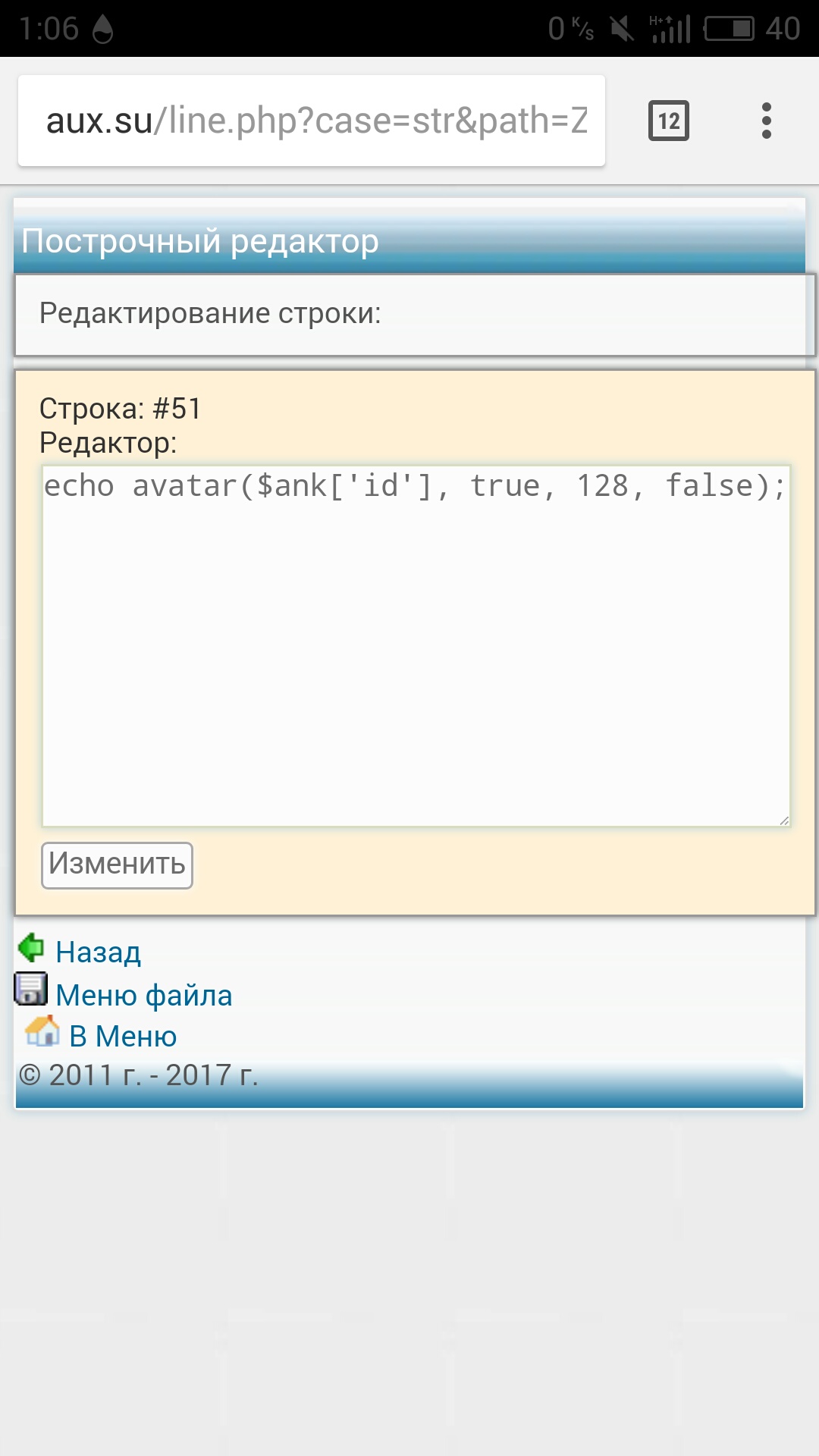Go to the В Меню link
819x1456 pixels.
123,1036
